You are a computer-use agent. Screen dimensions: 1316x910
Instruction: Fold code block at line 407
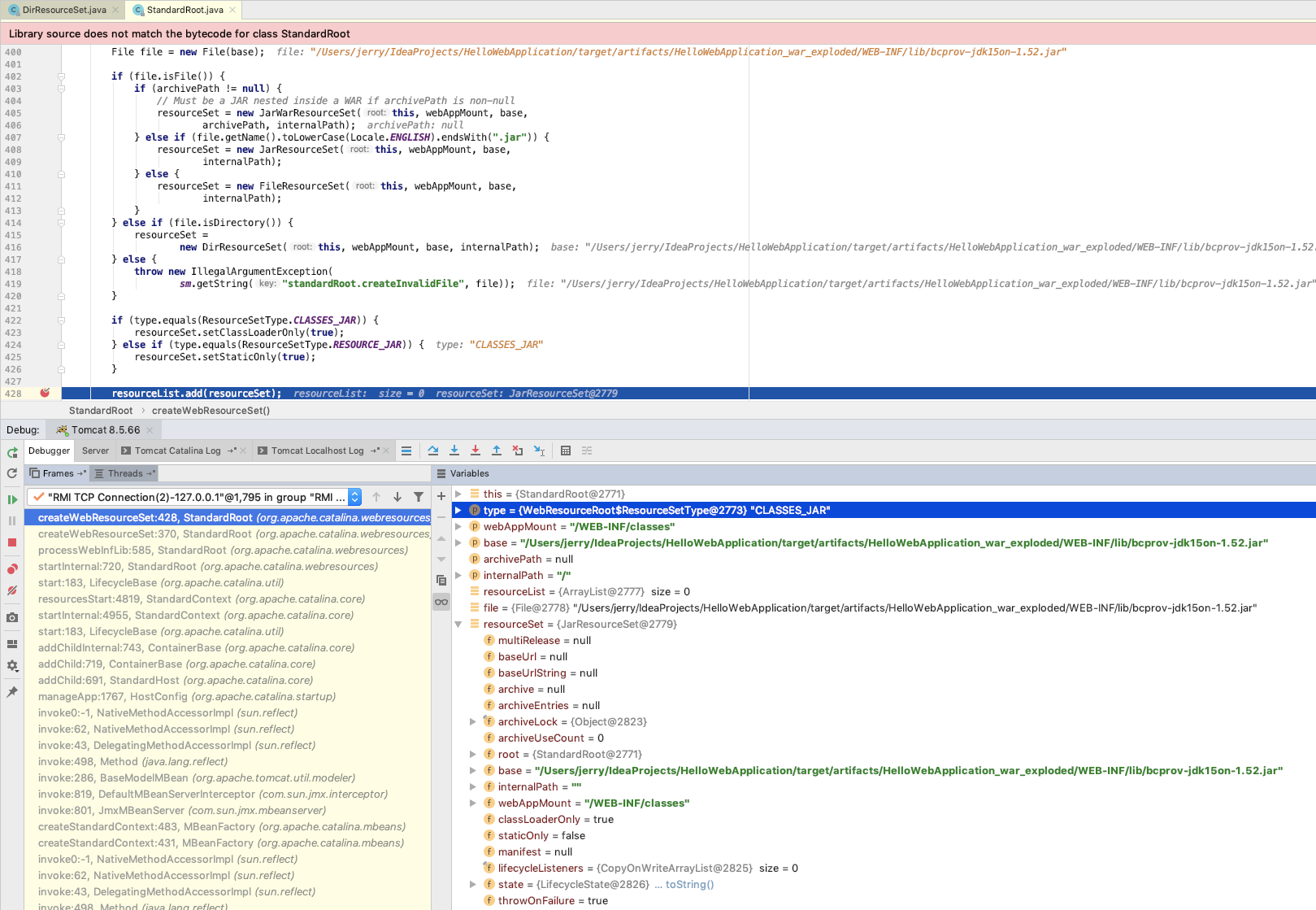coord(61,137)
